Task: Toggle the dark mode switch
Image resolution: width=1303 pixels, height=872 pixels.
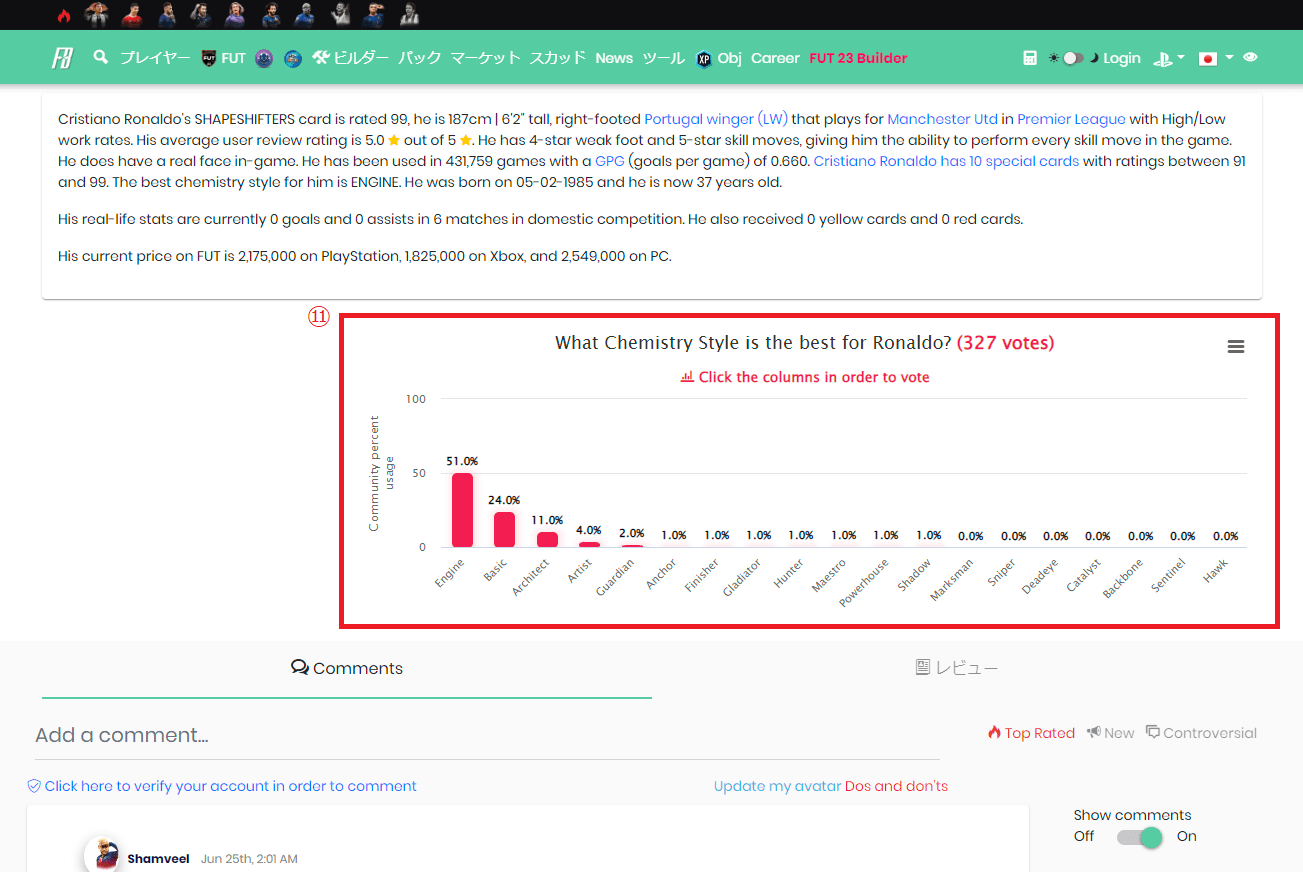Action: click(x=1073, y=58)
